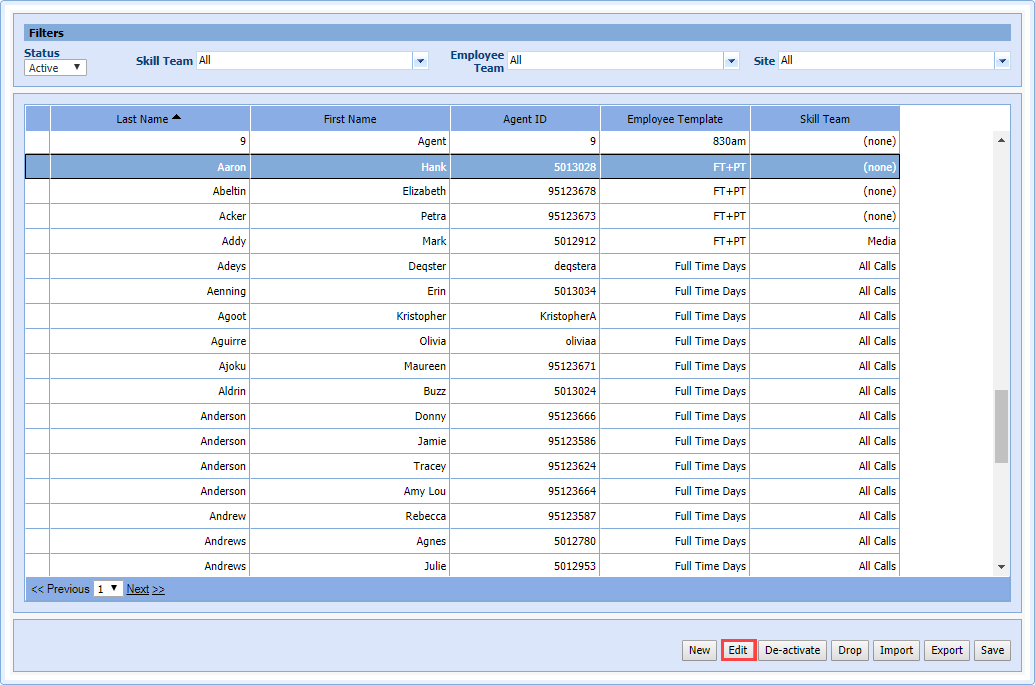The height and width of the screenshot is (685, 1035).
Task: Click the De-activate button
Action: [792, 650]
